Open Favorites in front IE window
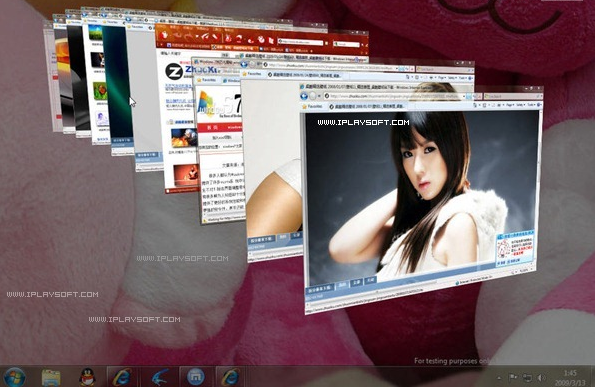This screenshot has width=595, height=387. pos(312,107)
